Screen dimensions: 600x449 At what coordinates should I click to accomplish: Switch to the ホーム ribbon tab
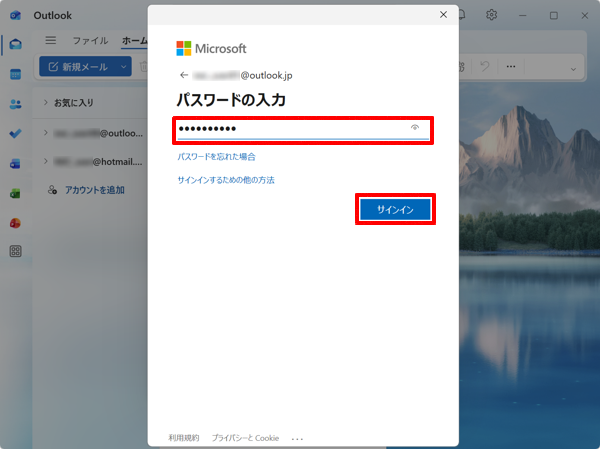pyautogui.click(x=135, y=41)
